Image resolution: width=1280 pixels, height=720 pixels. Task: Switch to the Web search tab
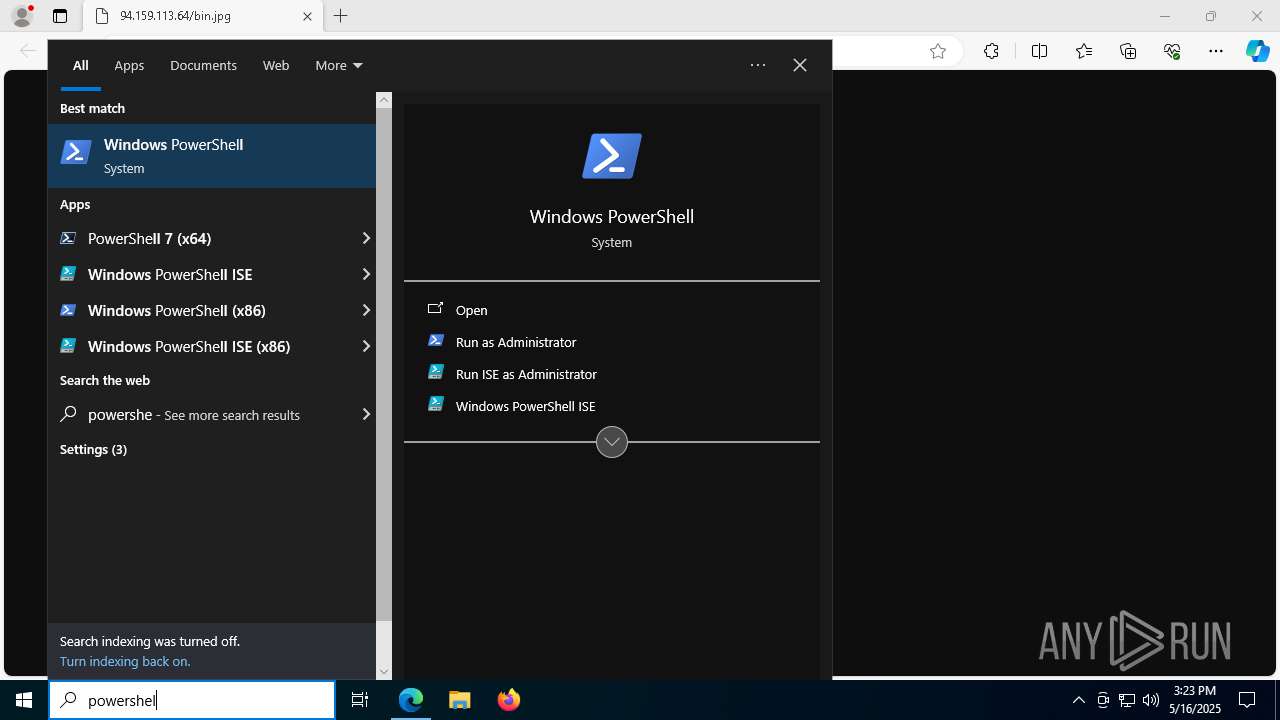(276, 65)
